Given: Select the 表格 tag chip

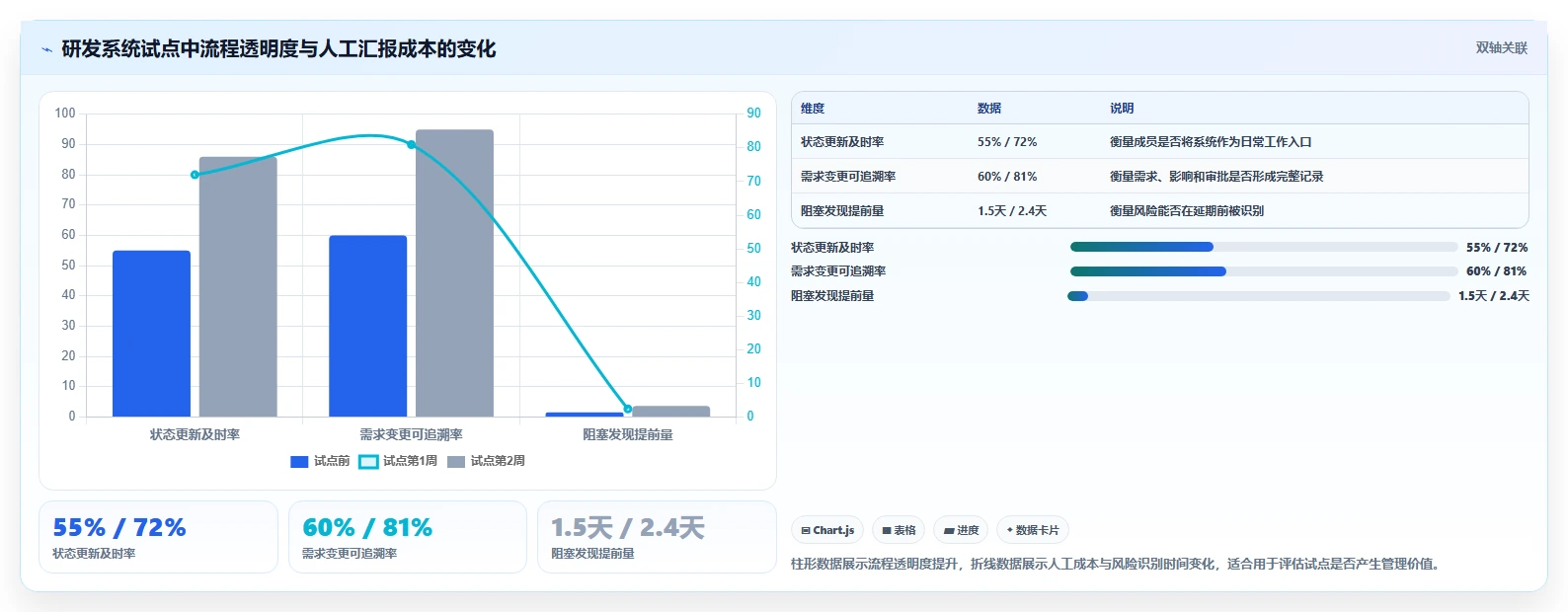Looking at the screenshot, I should [x=899, y=530].
